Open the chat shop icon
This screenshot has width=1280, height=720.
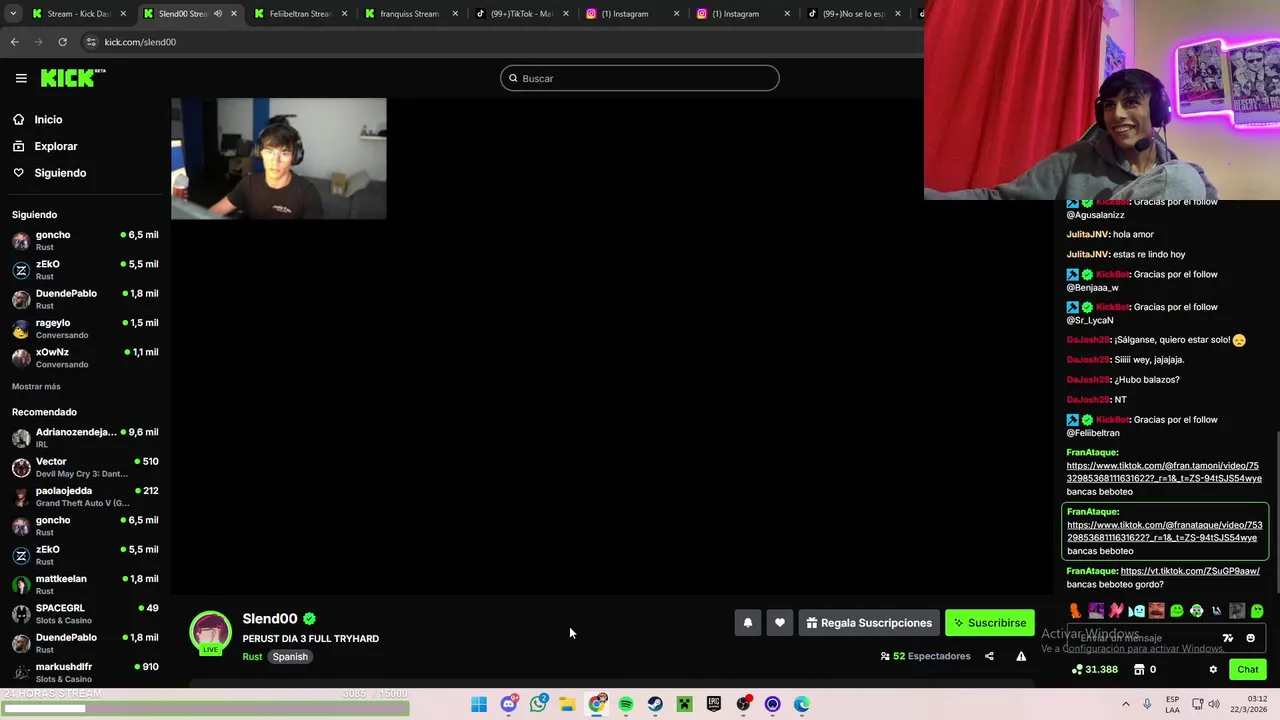1139,669
